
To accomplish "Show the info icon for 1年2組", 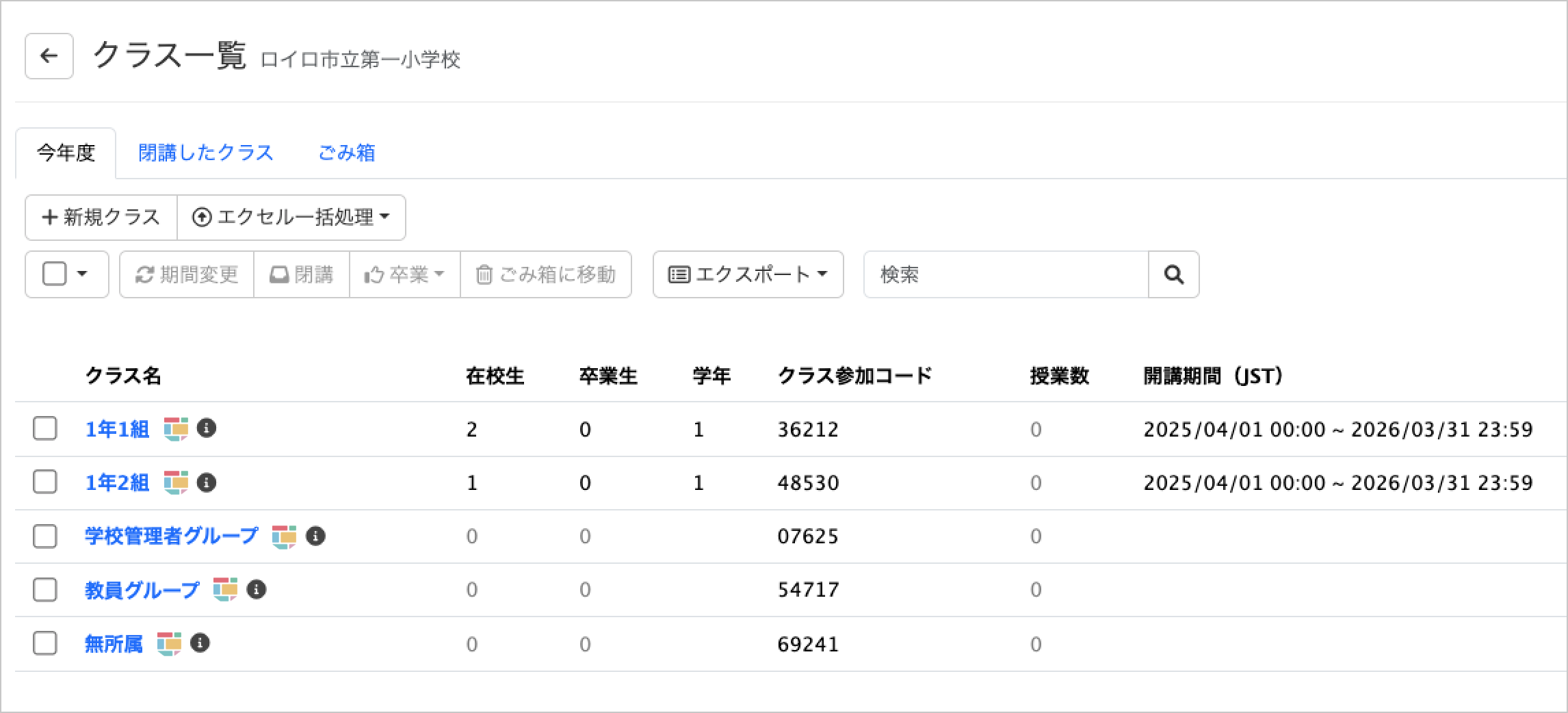I will tap(207, 482).
